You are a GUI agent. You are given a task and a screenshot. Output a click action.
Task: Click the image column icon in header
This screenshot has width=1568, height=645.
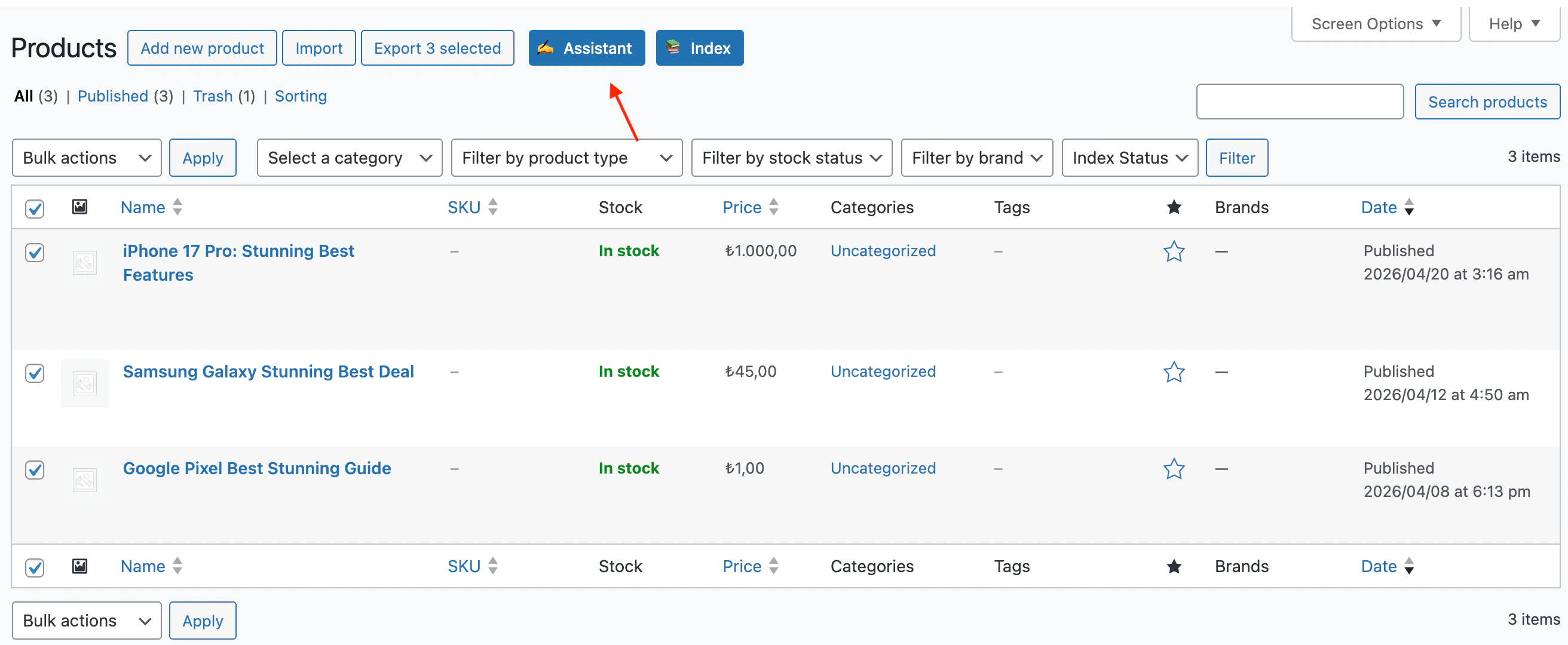(x=79, y=207)
